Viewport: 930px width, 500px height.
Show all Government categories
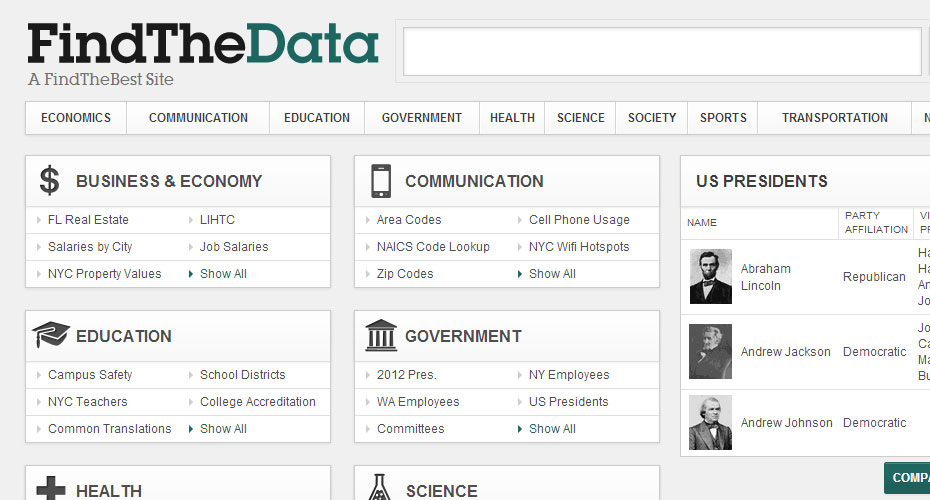click(x=552, y=429)
